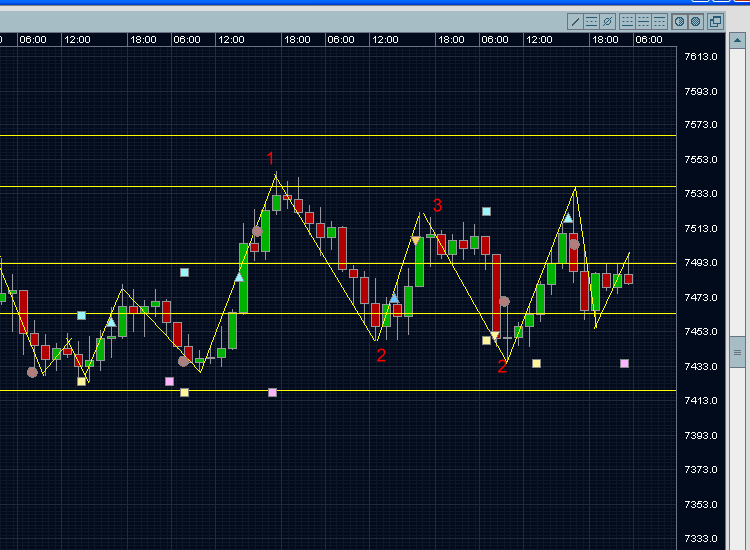
Task: Click the red wave label 1 at the peak
Action: click(x=270, y=158)
